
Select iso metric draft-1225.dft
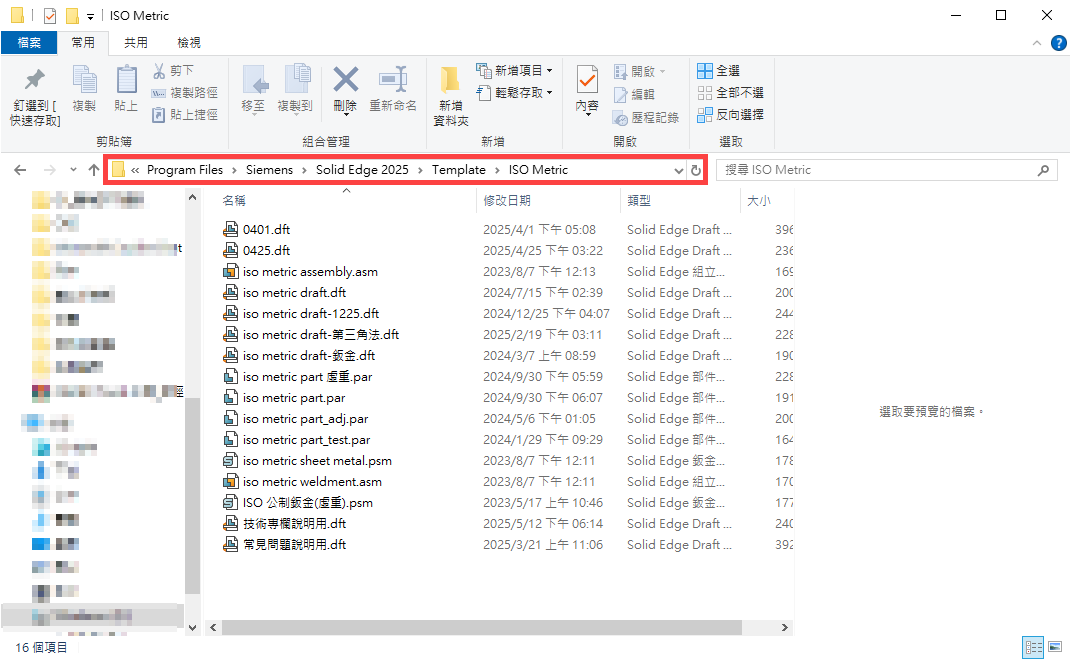311,314
